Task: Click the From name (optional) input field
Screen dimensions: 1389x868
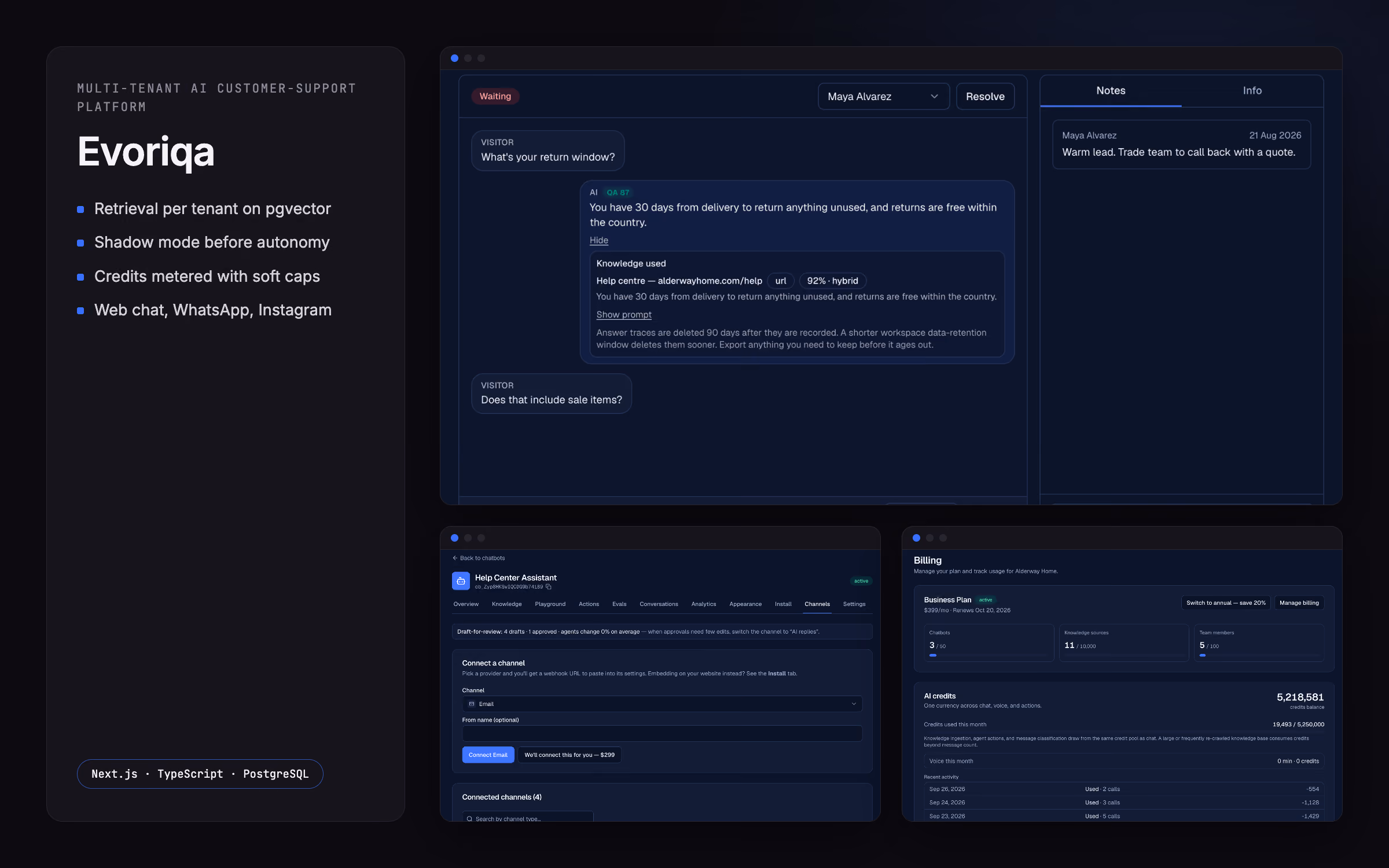Action: (662, 734)
